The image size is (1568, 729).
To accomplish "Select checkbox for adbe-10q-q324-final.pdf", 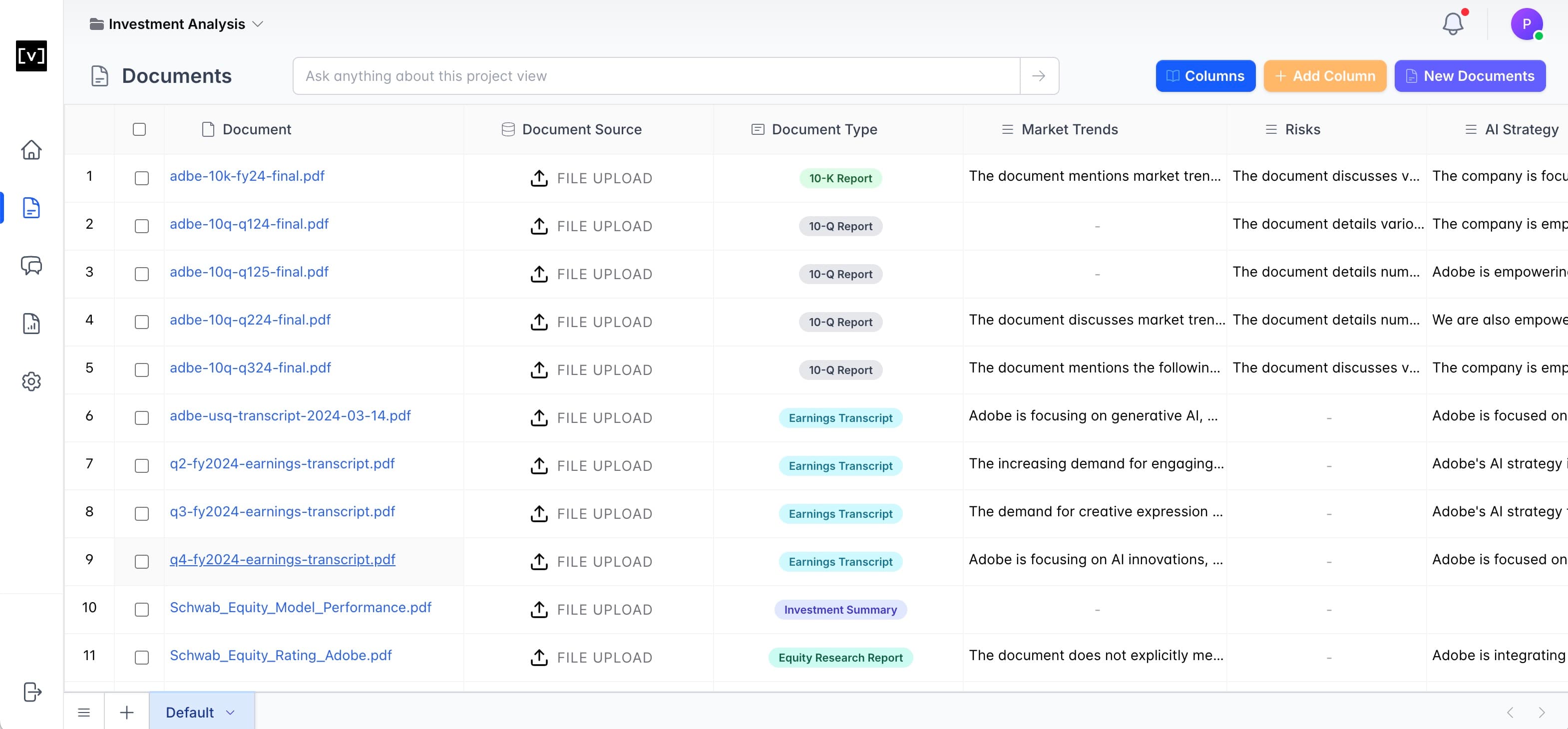I will [142, 370].
